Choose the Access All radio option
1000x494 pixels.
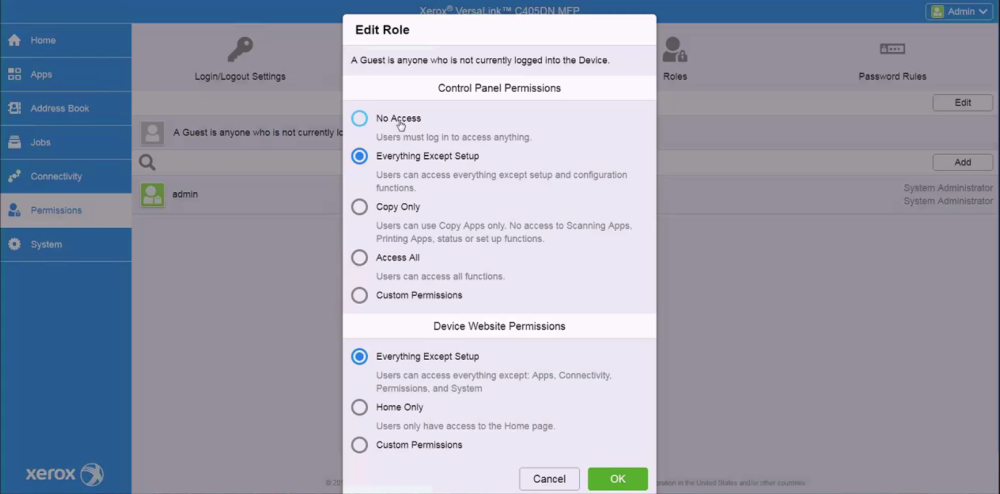360,258
